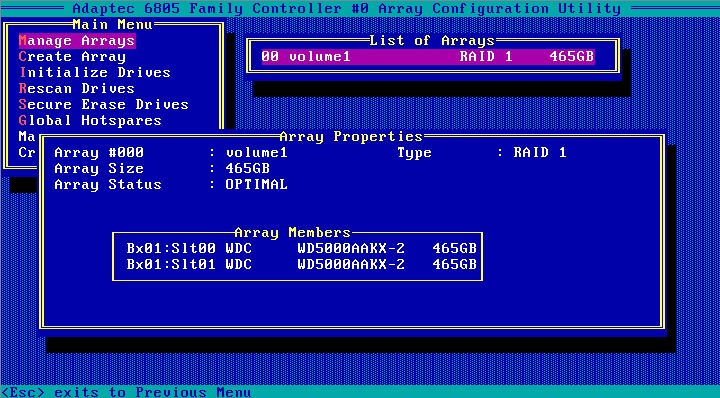The height and width of the screenshot is (398, 720).
Task: Select Manage Arrays in Main Menu
Action: click(77, 41)
